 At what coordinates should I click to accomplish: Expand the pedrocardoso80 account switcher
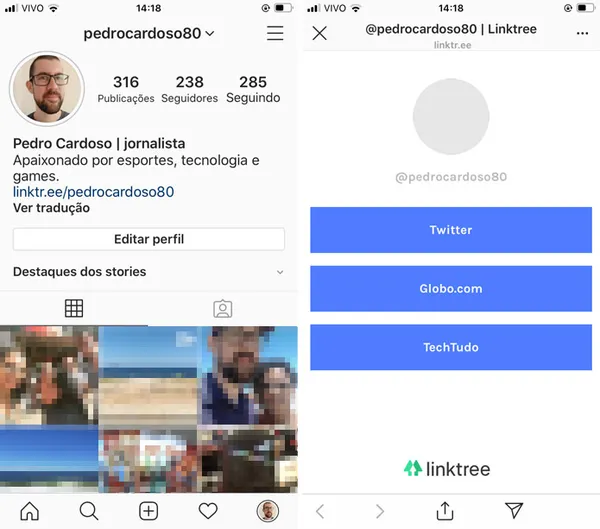pos(149,33)
